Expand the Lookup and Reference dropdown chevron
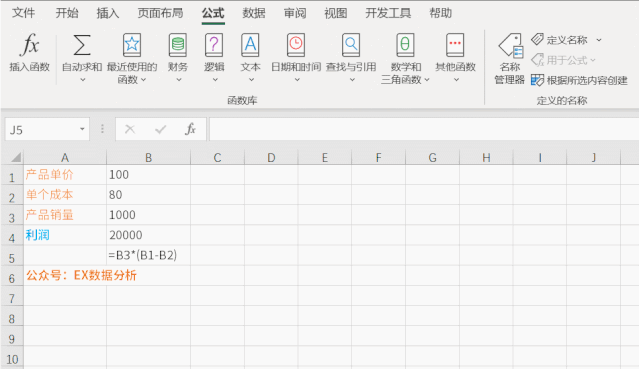 tap(352, 80)
